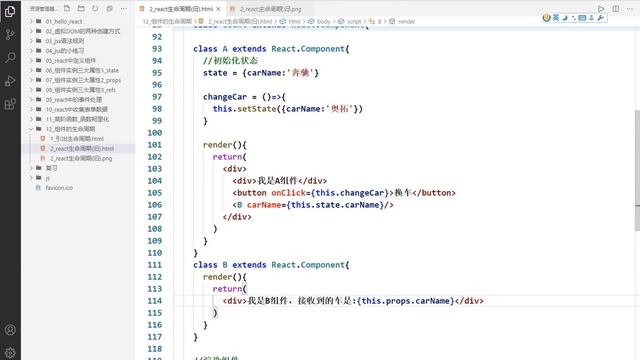Collapse the 12_组件的生命周期 folder
The image size is (640, 360).
click(x=78, y=129)
